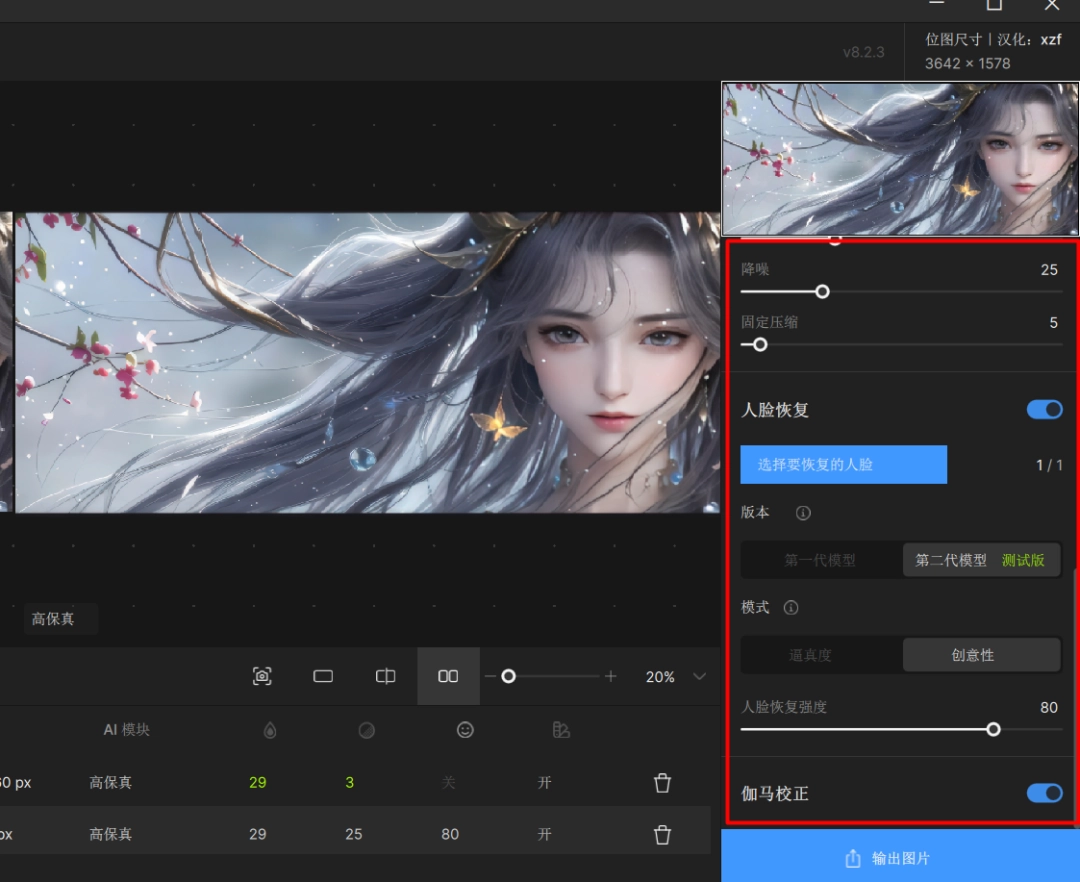The width and height of the screenshot is (1080, 882).
Task: Click the green 3 value in table
Action: [x=349, y=783]
